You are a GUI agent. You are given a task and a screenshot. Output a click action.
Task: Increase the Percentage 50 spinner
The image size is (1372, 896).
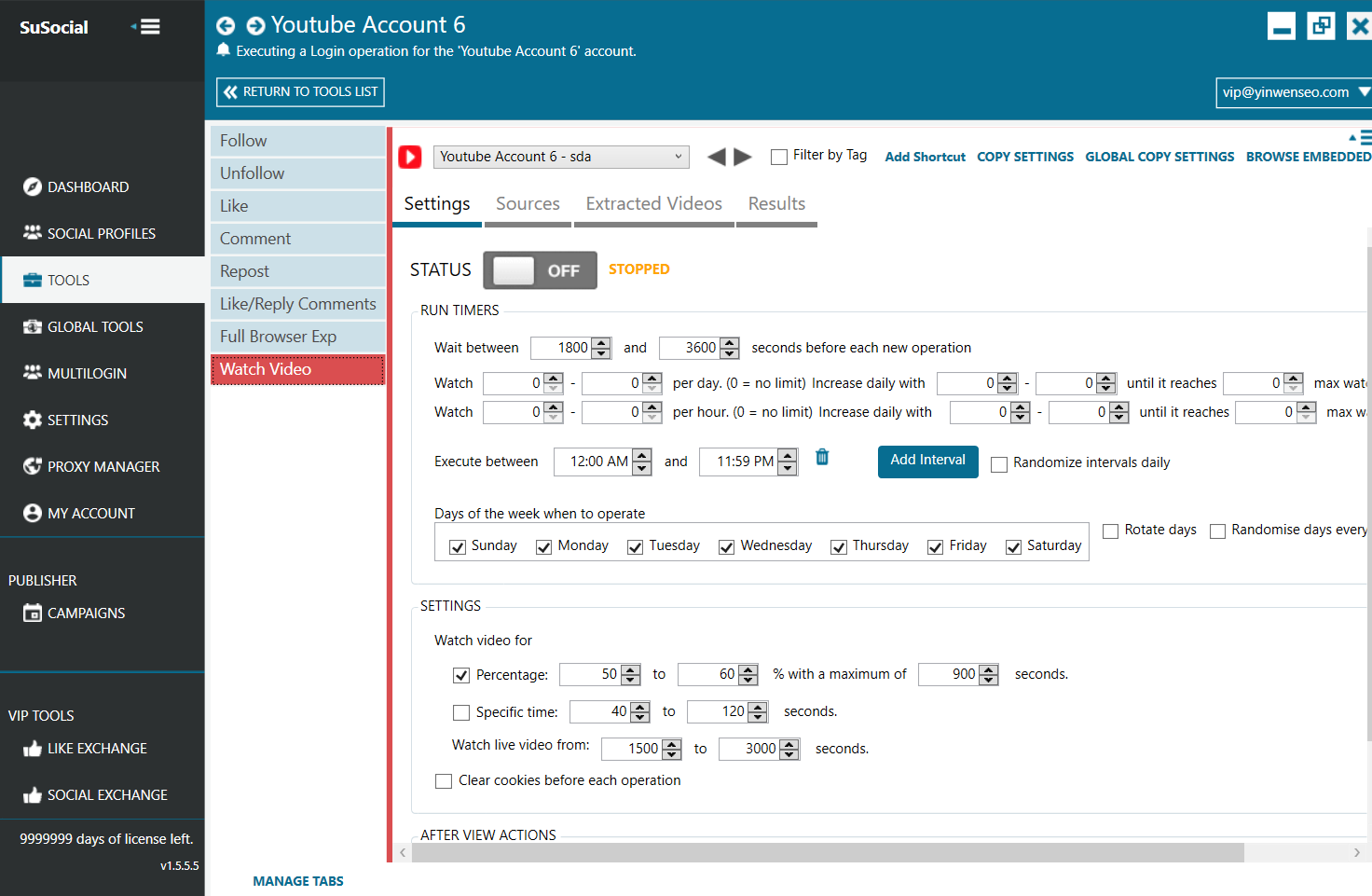point(631,669)
